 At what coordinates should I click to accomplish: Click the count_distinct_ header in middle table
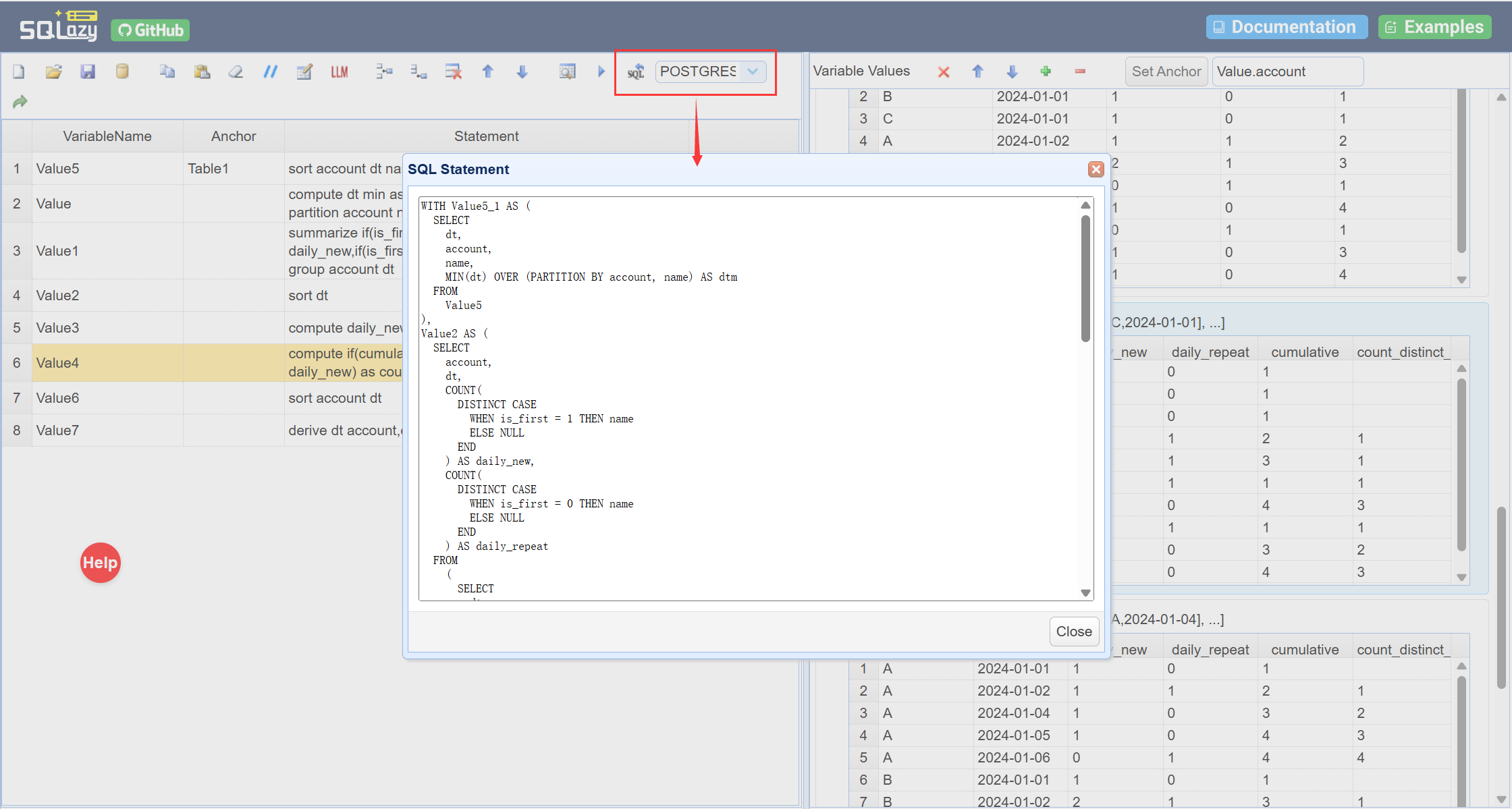coord(1403,352)
